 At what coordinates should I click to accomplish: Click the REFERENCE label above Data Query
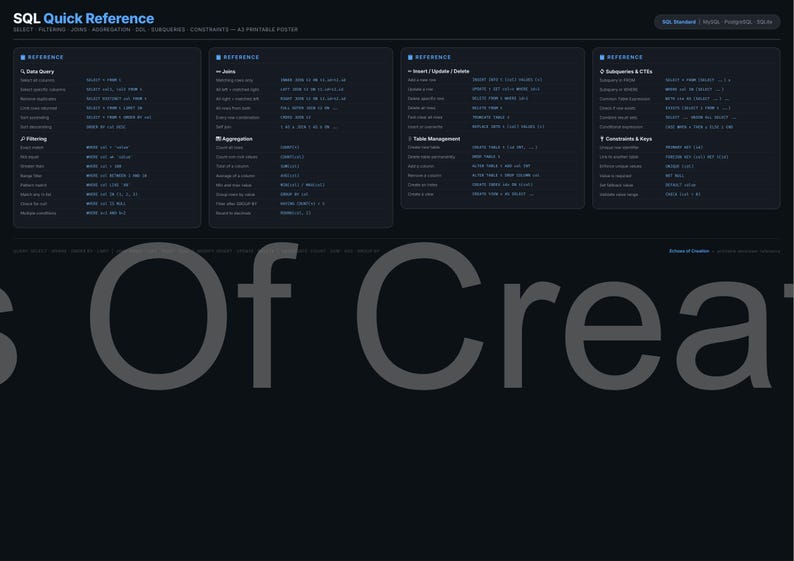46,57
